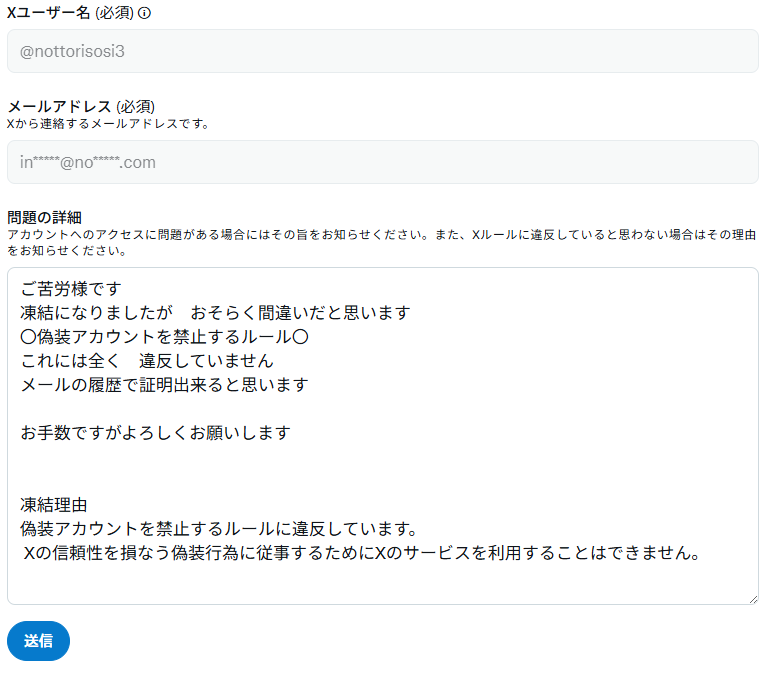The image size is (768, 682).
Task: Click the Xから連絡するメールアドレスです helper text
Action: point(108,124)
